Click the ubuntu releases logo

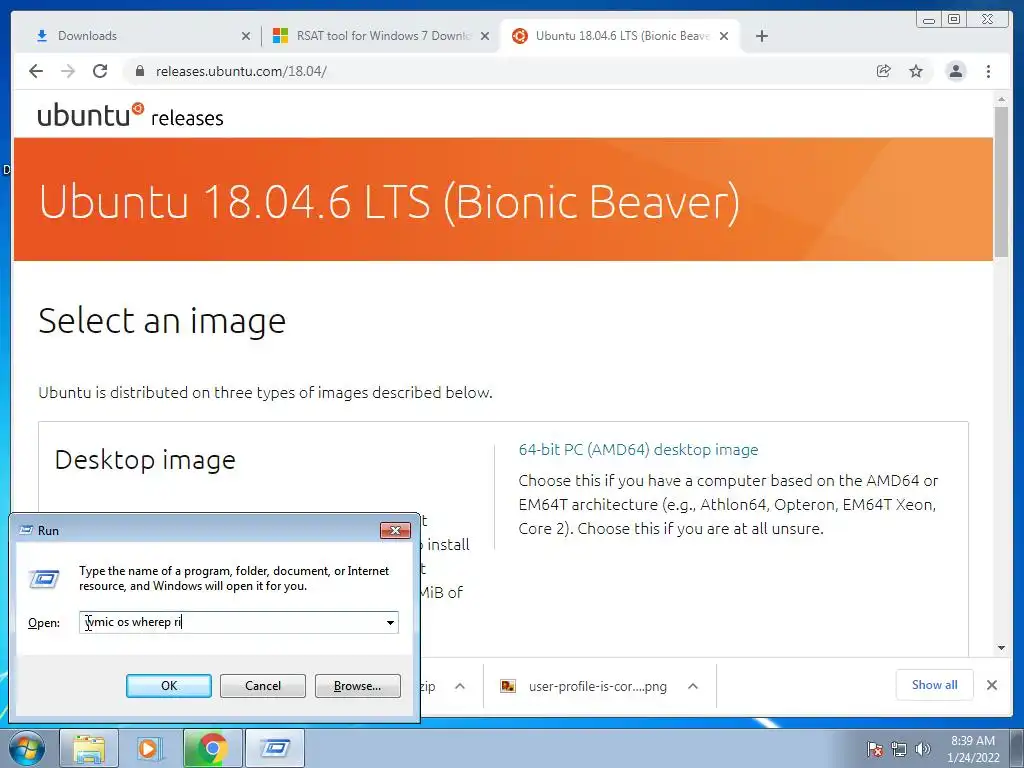click(131, 115)
